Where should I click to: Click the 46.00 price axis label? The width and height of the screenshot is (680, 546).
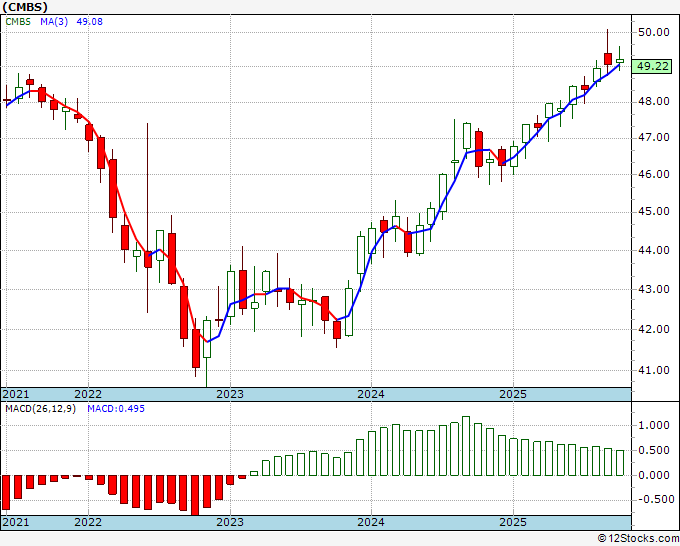tap(654, 174)
